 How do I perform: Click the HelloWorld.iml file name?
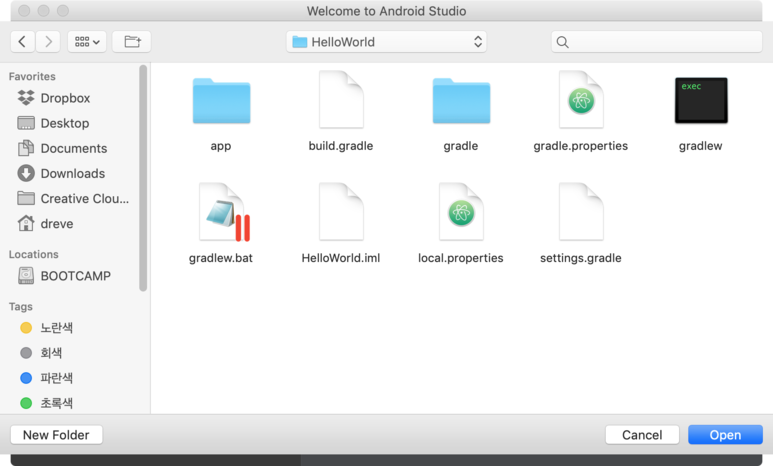(341, 258)
